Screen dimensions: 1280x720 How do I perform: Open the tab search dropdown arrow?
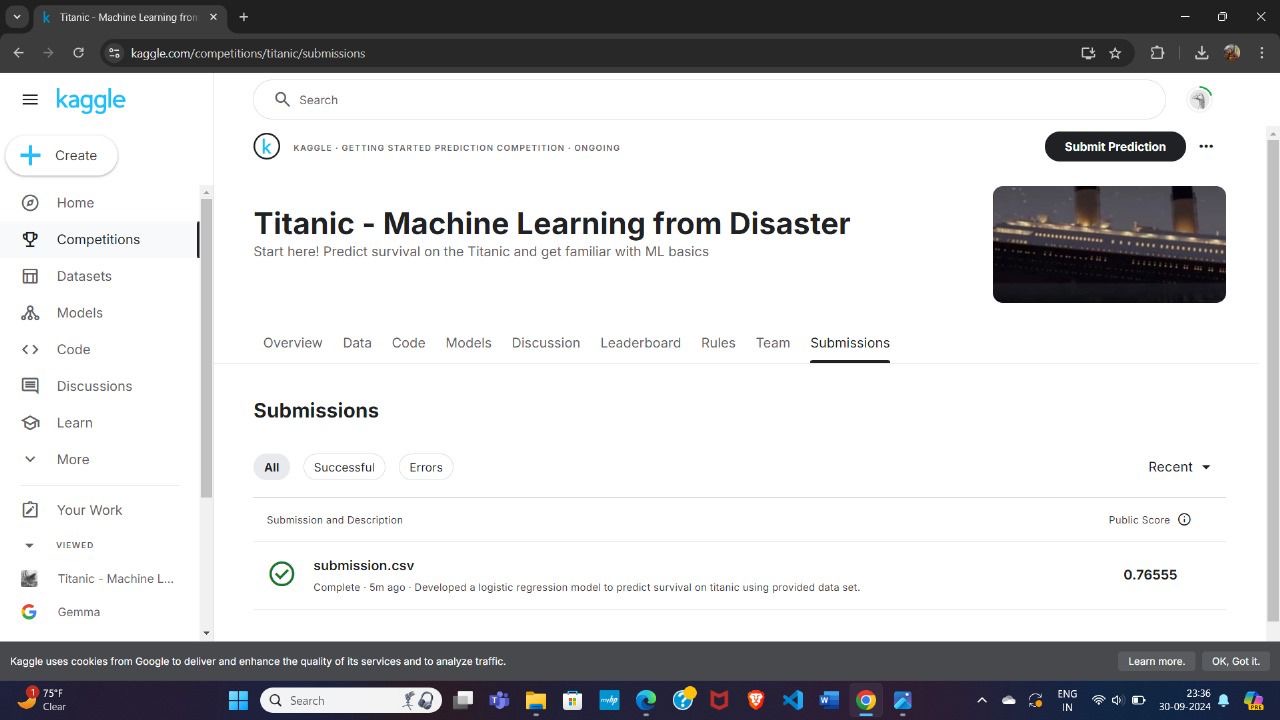click(17, 17)
